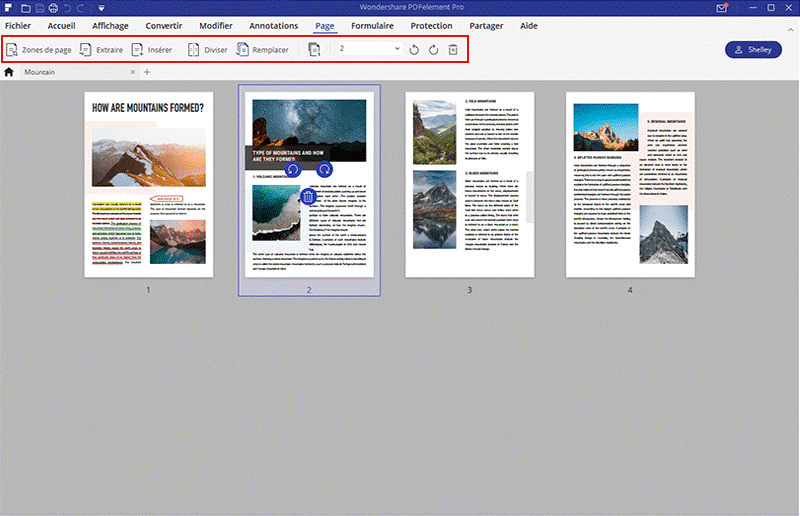Select the Page tab
The image size is (800, 516).
tap(324, 26)
